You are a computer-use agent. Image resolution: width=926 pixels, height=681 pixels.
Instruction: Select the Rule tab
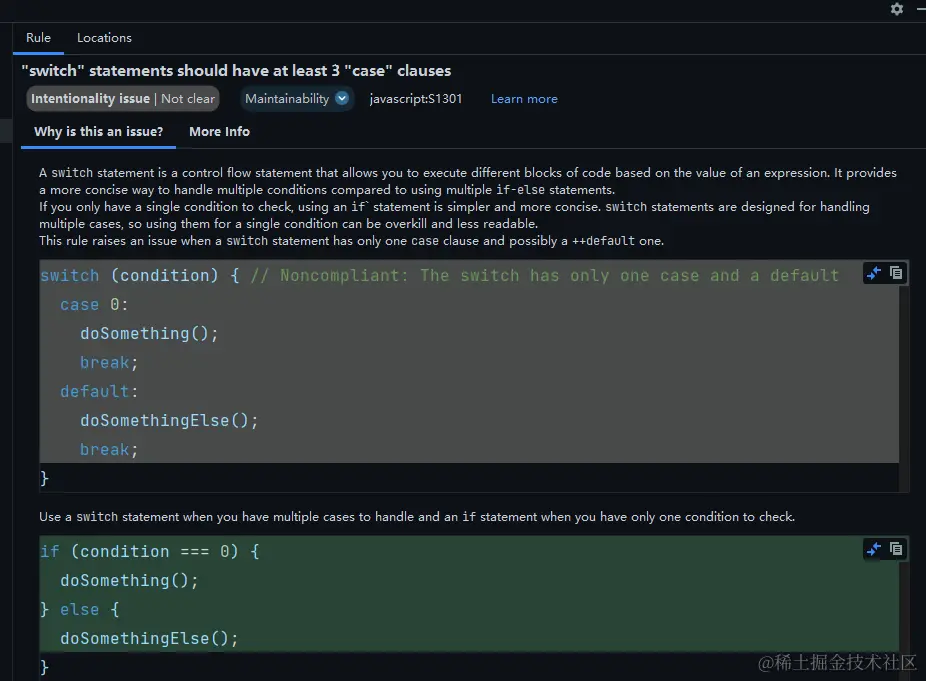pyautogui.click(x=38, y=38)
